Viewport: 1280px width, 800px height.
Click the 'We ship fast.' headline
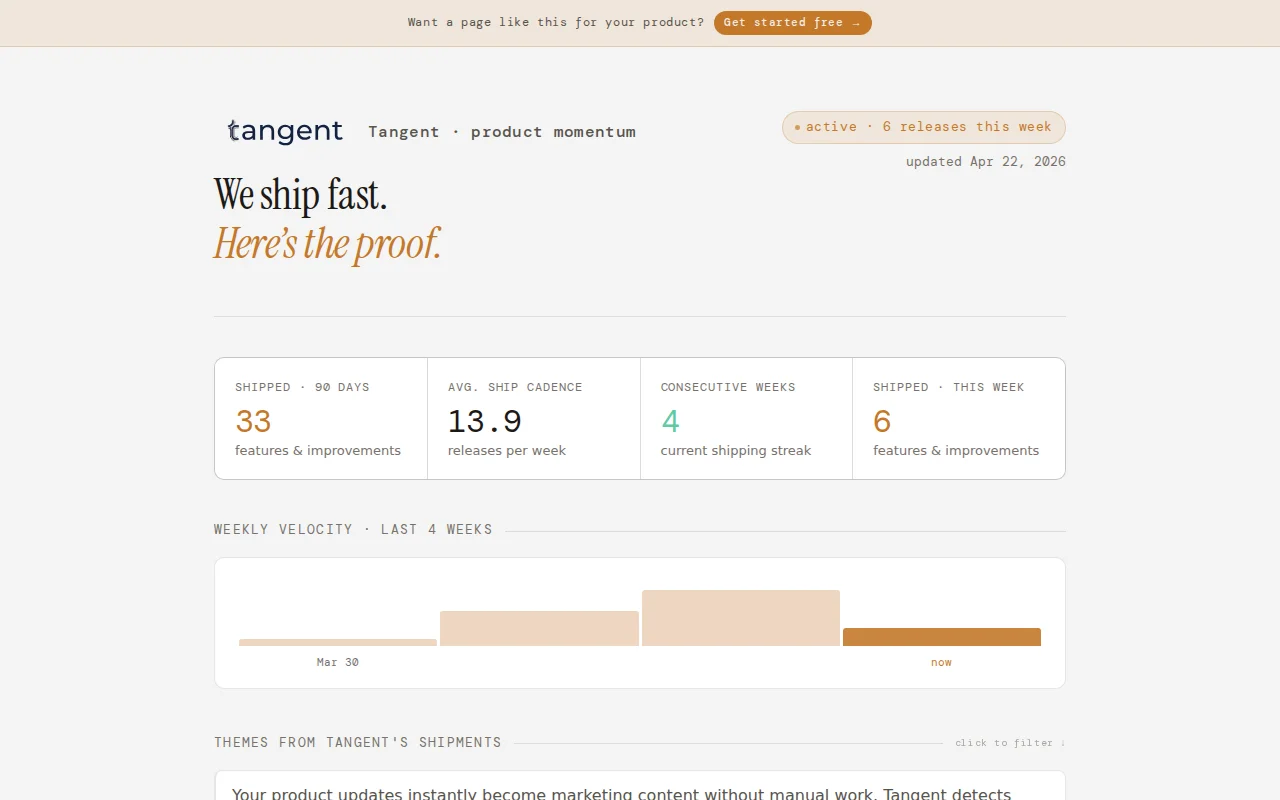[300, 194]
